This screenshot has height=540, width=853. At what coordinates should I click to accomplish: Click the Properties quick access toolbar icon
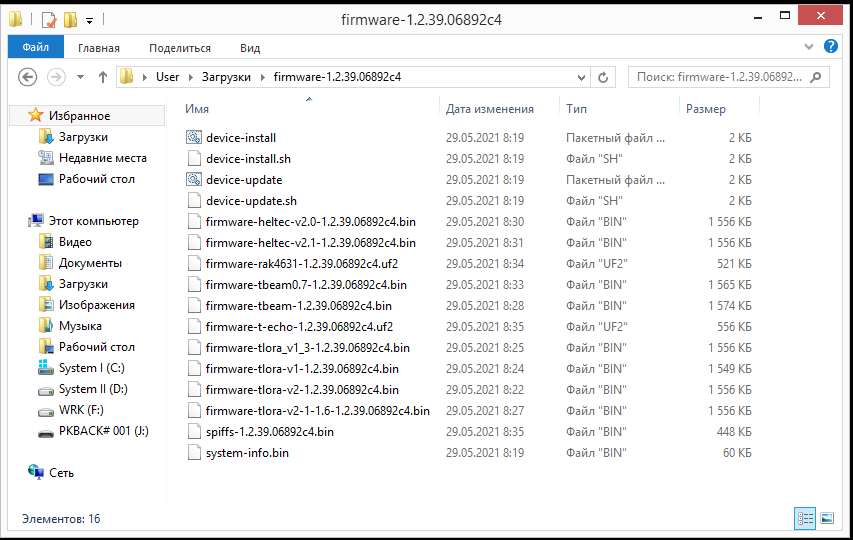point(49,20)
